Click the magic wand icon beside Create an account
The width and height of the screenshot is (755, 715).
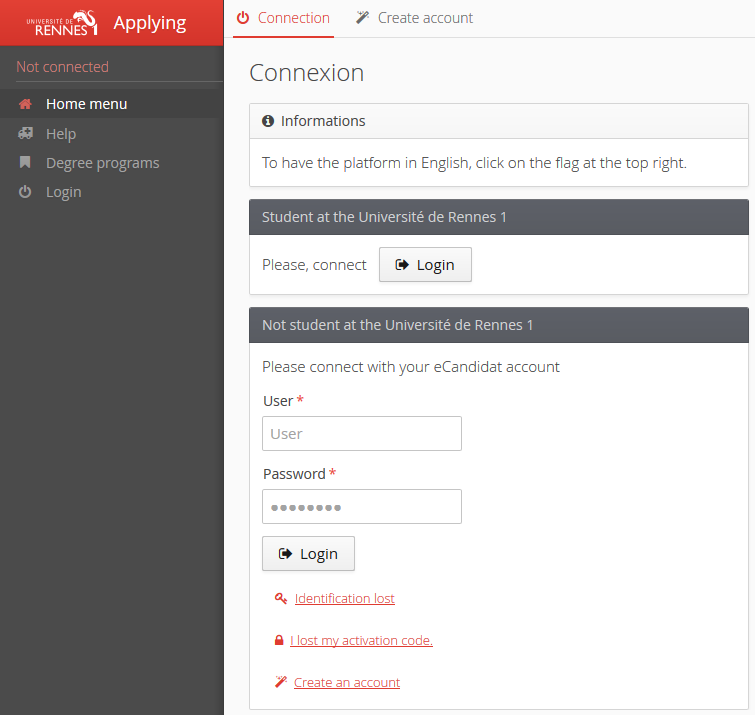pos(281,683)
